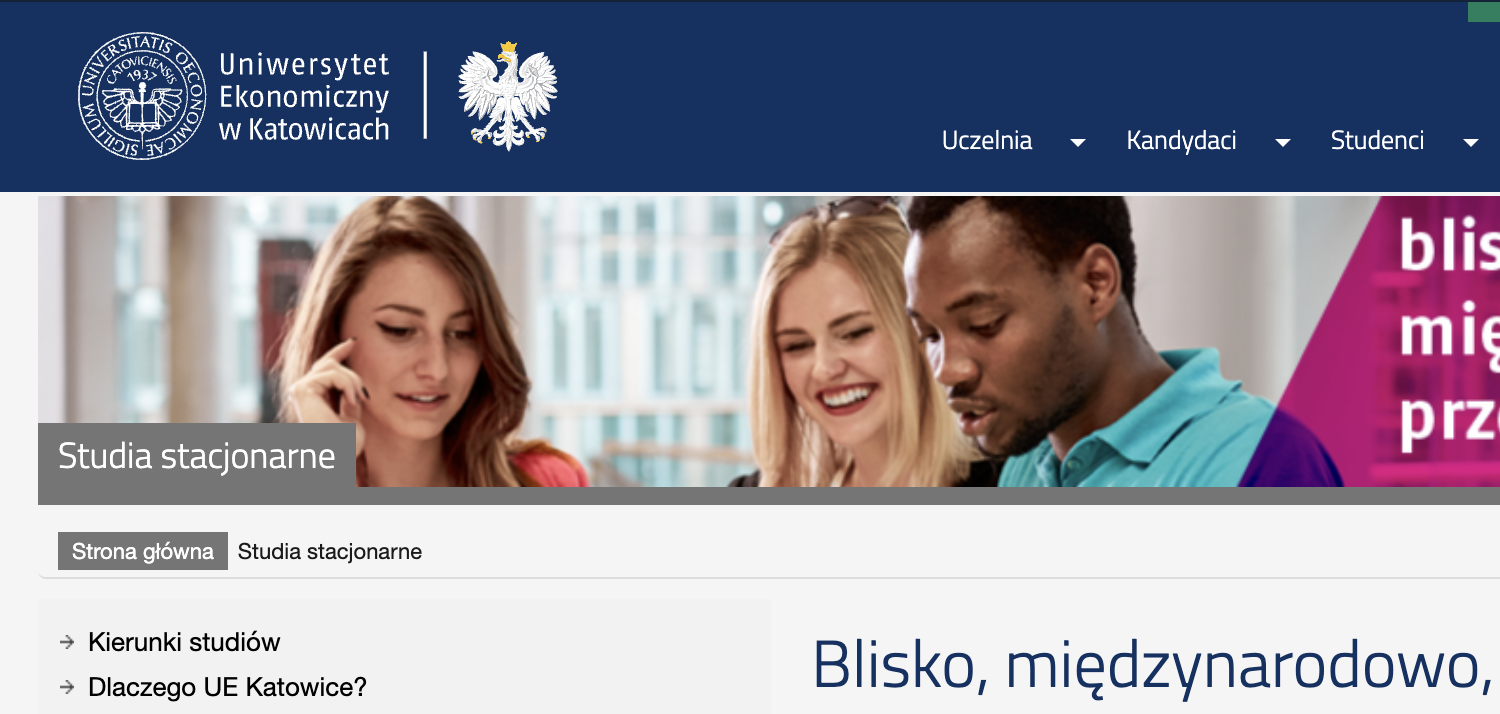Open the Kandydaci menu

click(x=1182, y=141)
